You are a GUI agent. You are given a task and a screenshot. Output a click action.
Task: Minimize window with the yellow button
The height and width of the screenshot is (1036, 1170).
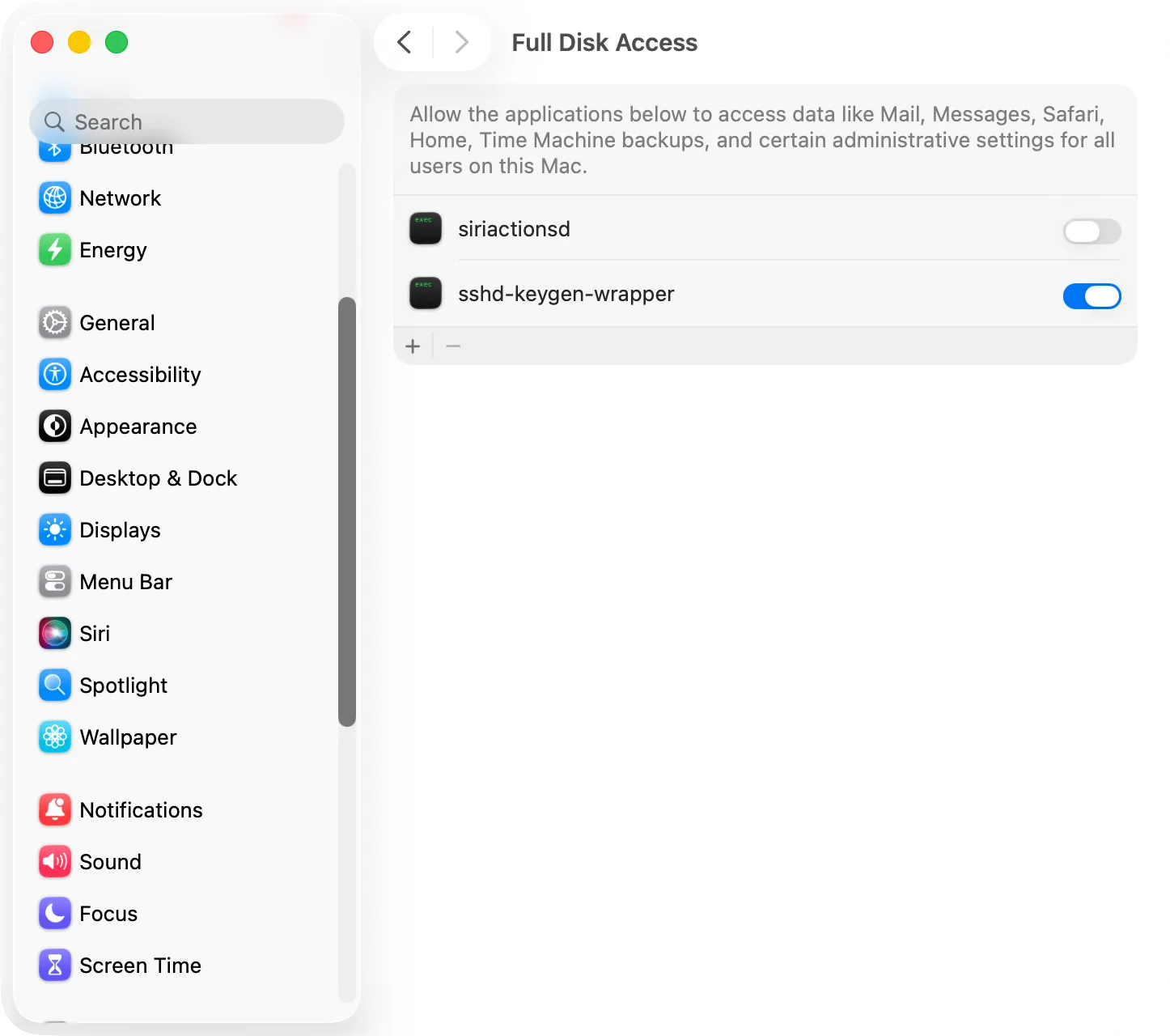point(79,42)
